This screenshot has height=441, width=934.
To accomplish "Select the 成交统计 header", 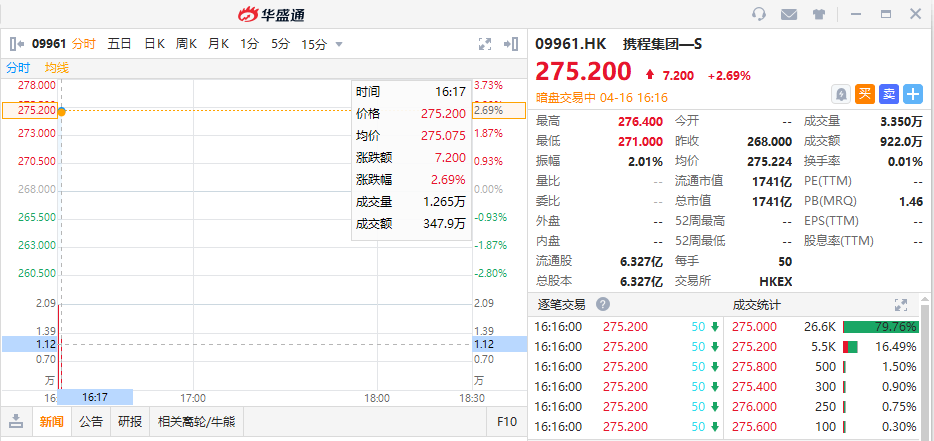I will [756, 305].
